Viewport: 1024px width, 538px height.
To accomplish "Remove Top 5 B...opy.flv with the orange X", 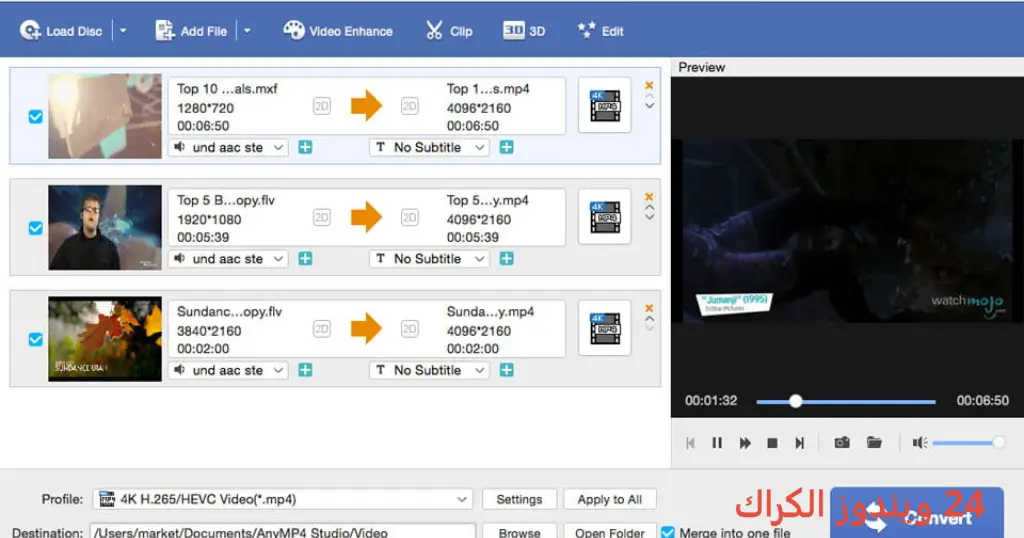I will [649, 197].
